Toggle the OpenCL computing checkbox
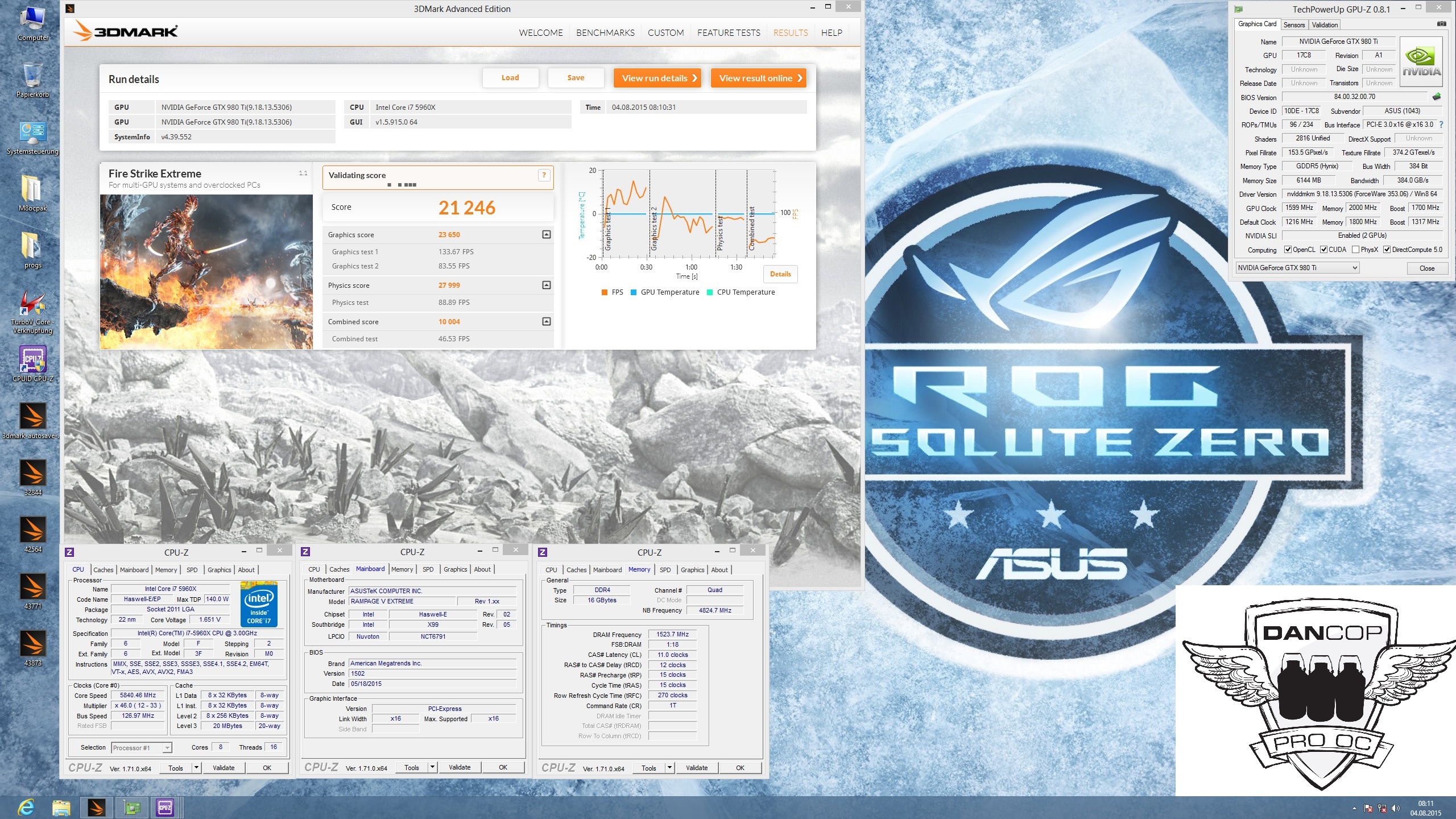Screen dimensions: 1456x819 1288,250
